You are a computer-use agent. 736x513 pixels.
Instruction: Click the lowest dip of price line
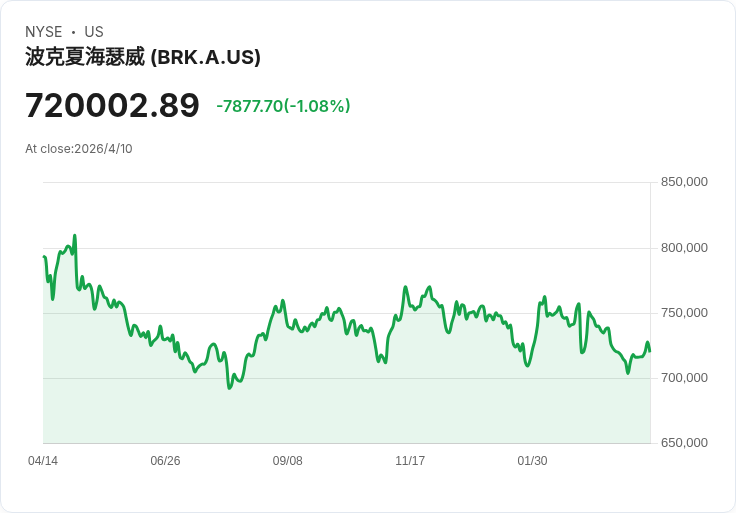tap(229, 387)
